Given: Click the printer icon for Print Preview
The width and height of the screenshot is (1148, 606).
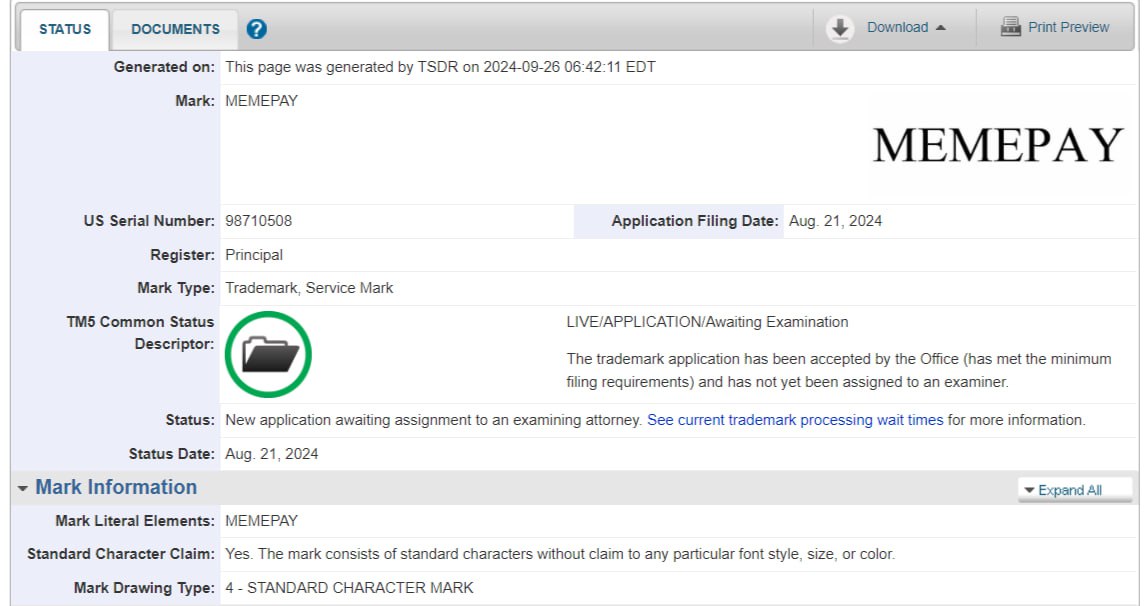Looking at the screenshot, I should pyautogui.click(x=1010, y=27).
